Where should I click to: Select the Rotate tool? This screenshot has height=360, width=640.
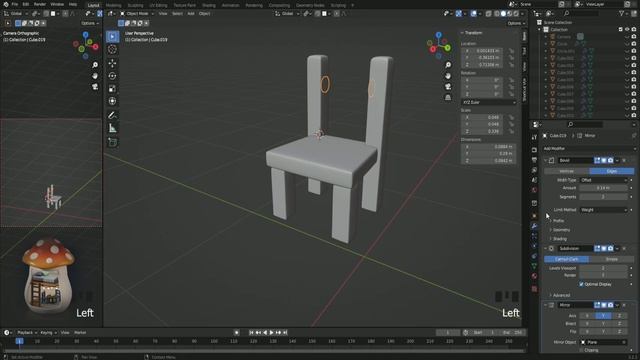(112, 76)
